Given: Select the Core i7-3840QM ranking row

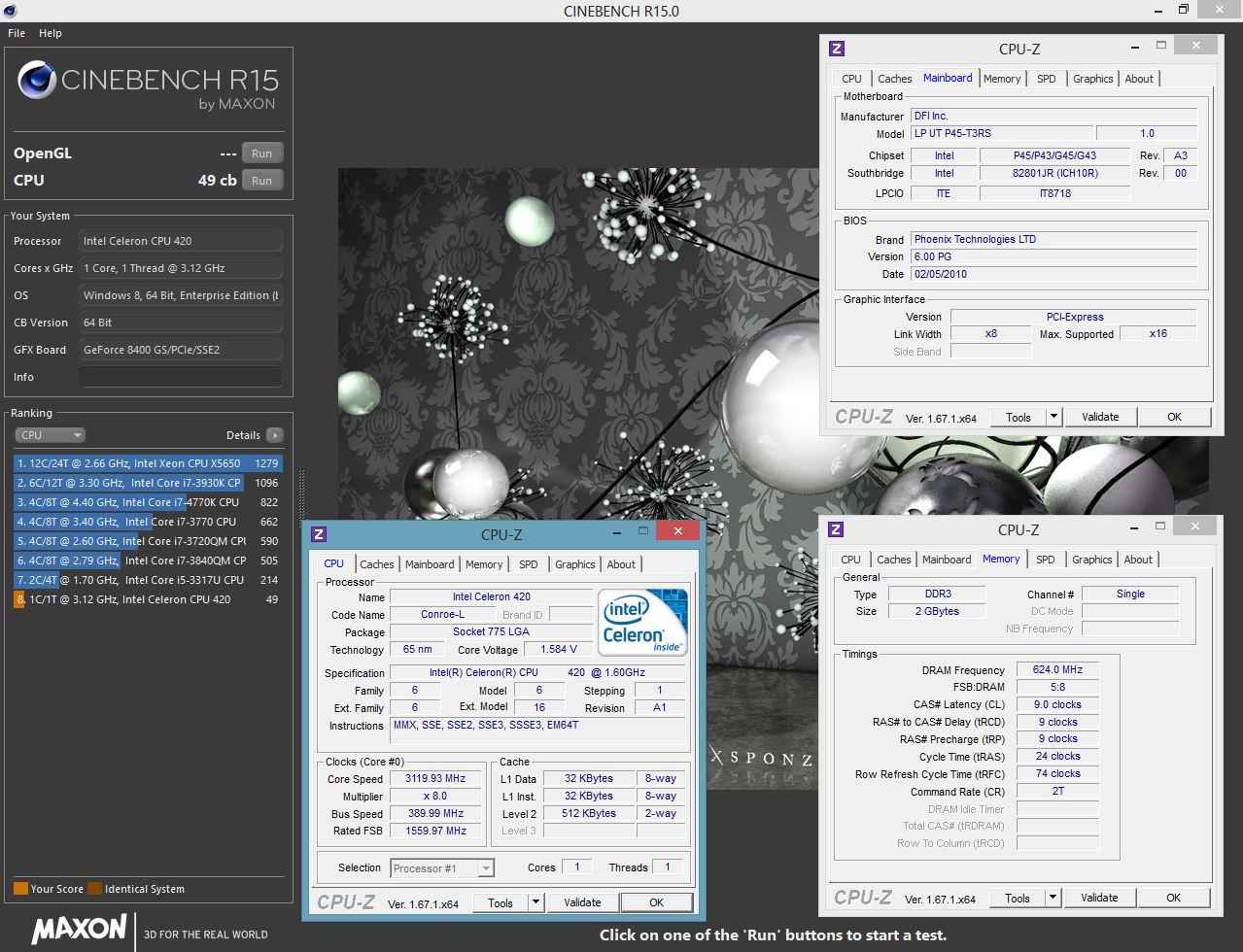Looking at the screenshot, I should (x=147, y=561).
